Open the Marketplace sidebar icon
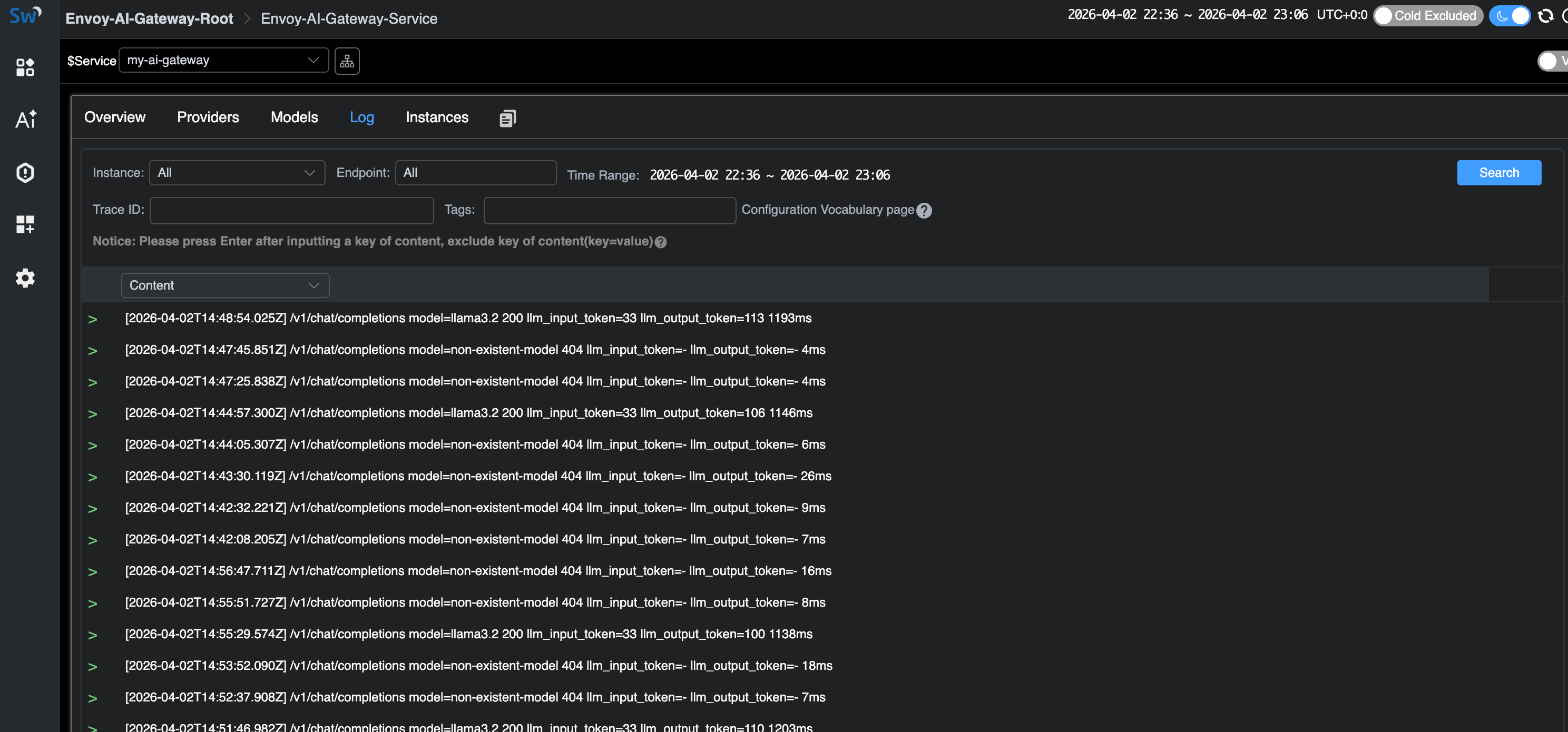1568x732 pixels. point(25,67)
